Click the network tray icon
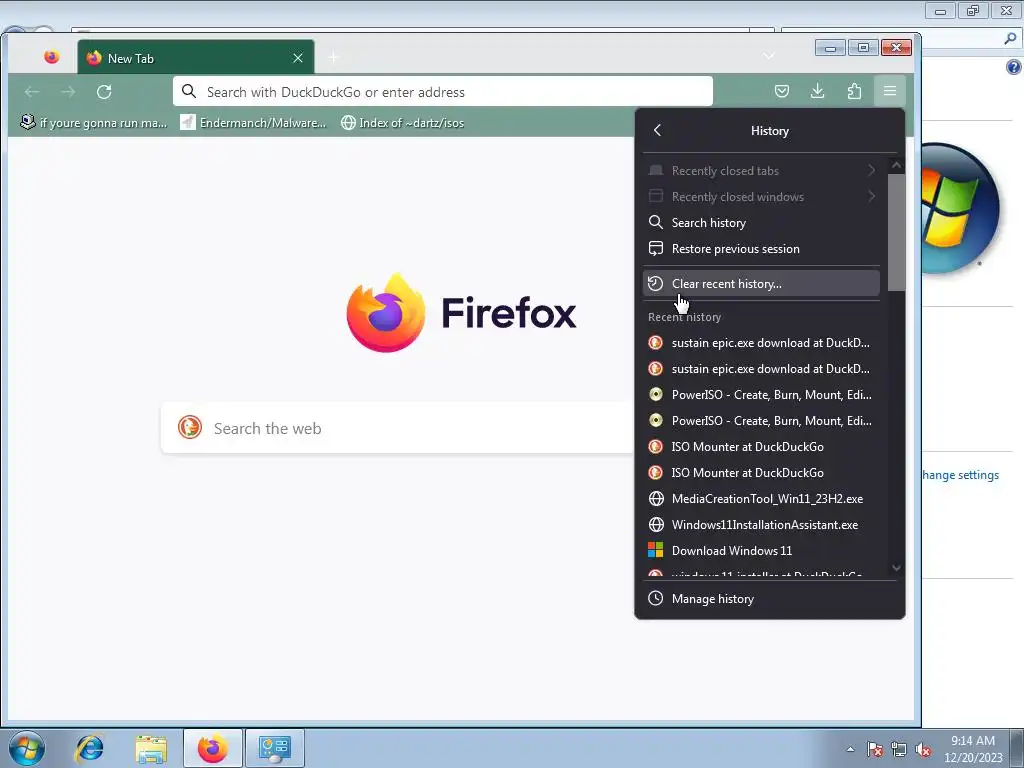 click(x=899, y=749)
